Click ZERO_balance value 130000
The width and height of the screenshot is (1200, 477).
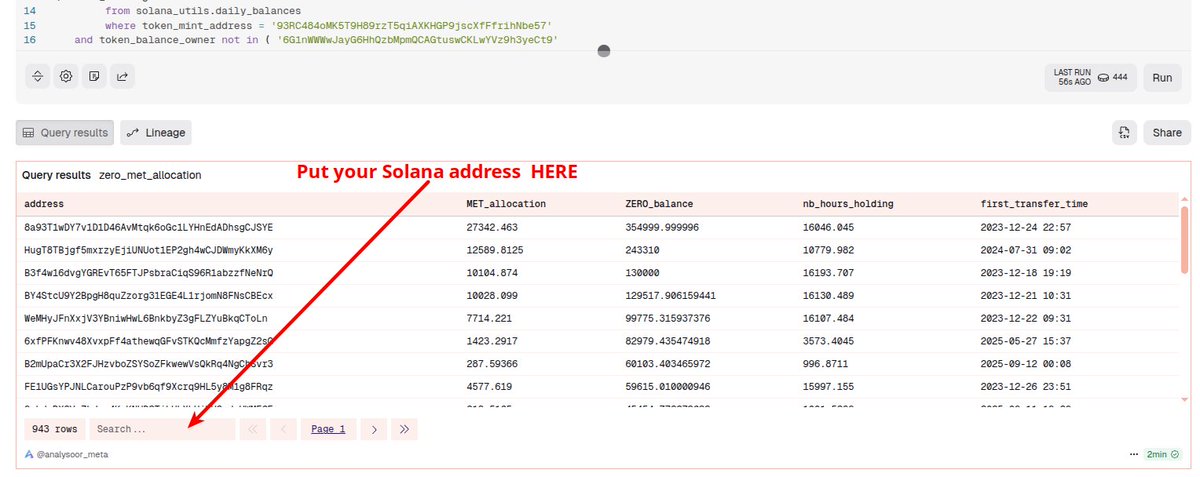click(x=641, y=272)
